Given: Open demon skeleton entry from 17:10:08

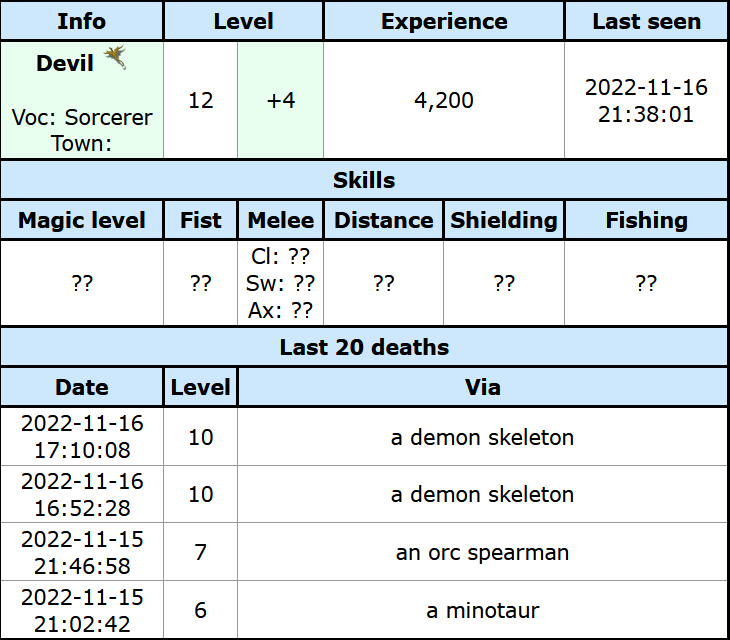Looking at the screenshot, I should click(482, 437).
